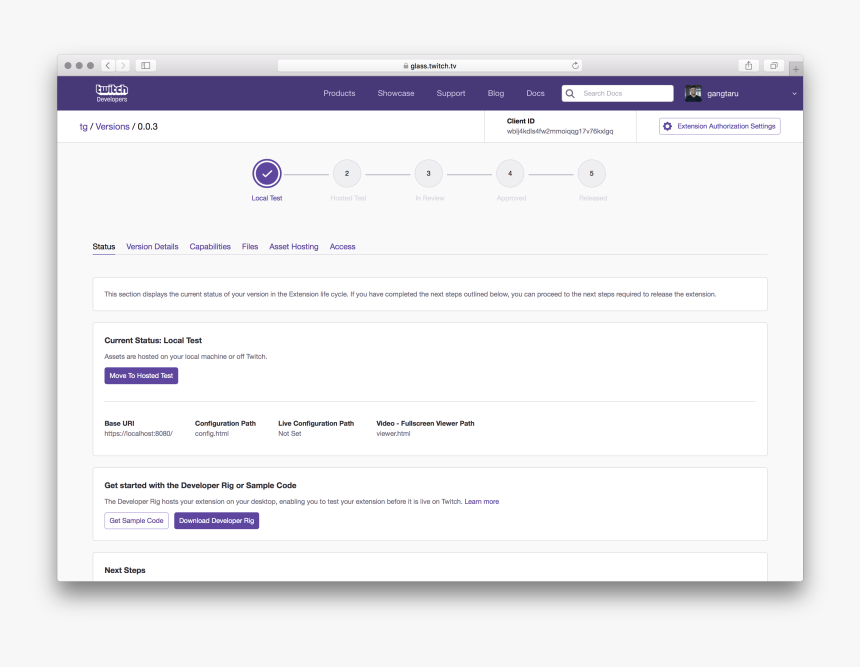Select step 5 Released circle
860x667 pixels.
[x=592, y=173]
